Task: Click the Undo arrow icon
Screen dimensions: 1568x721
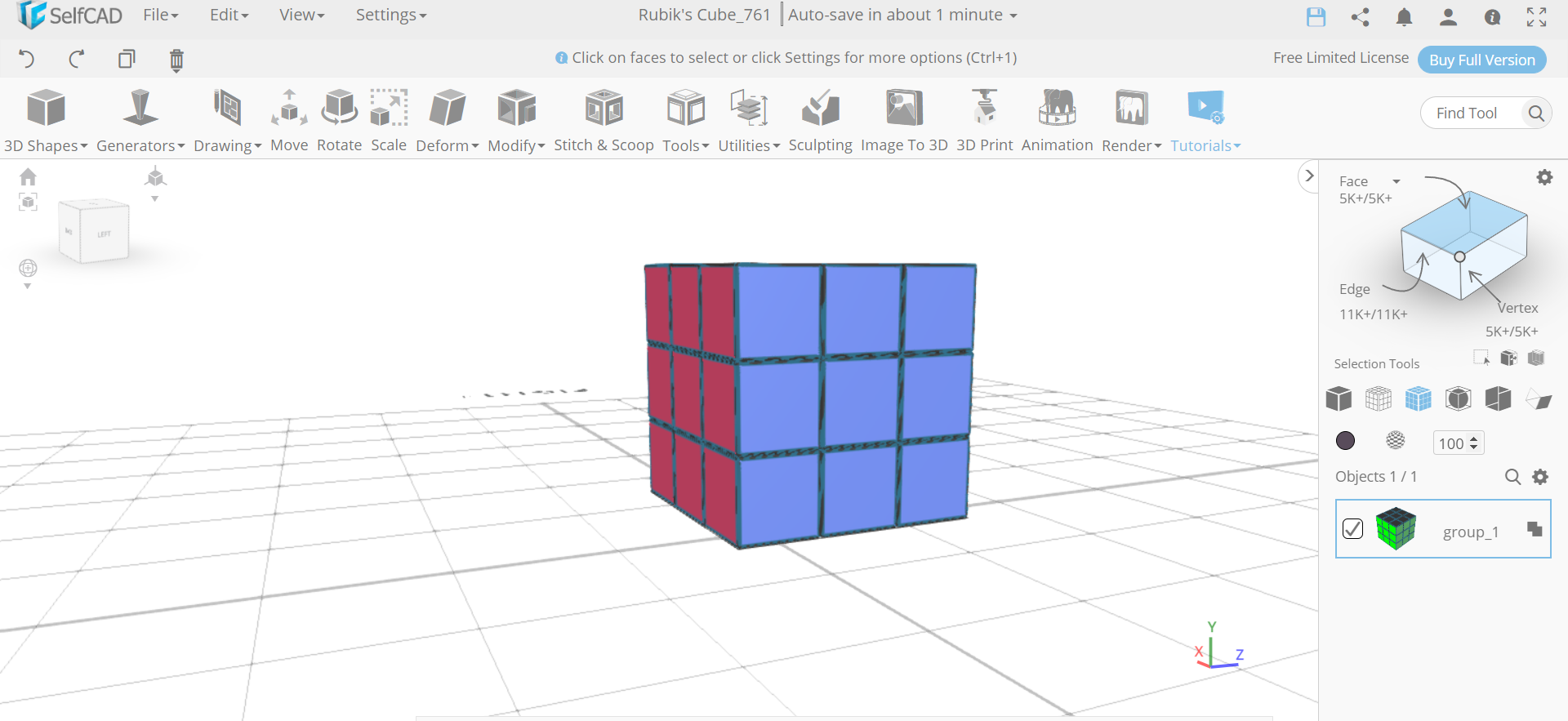Action: 27,59
